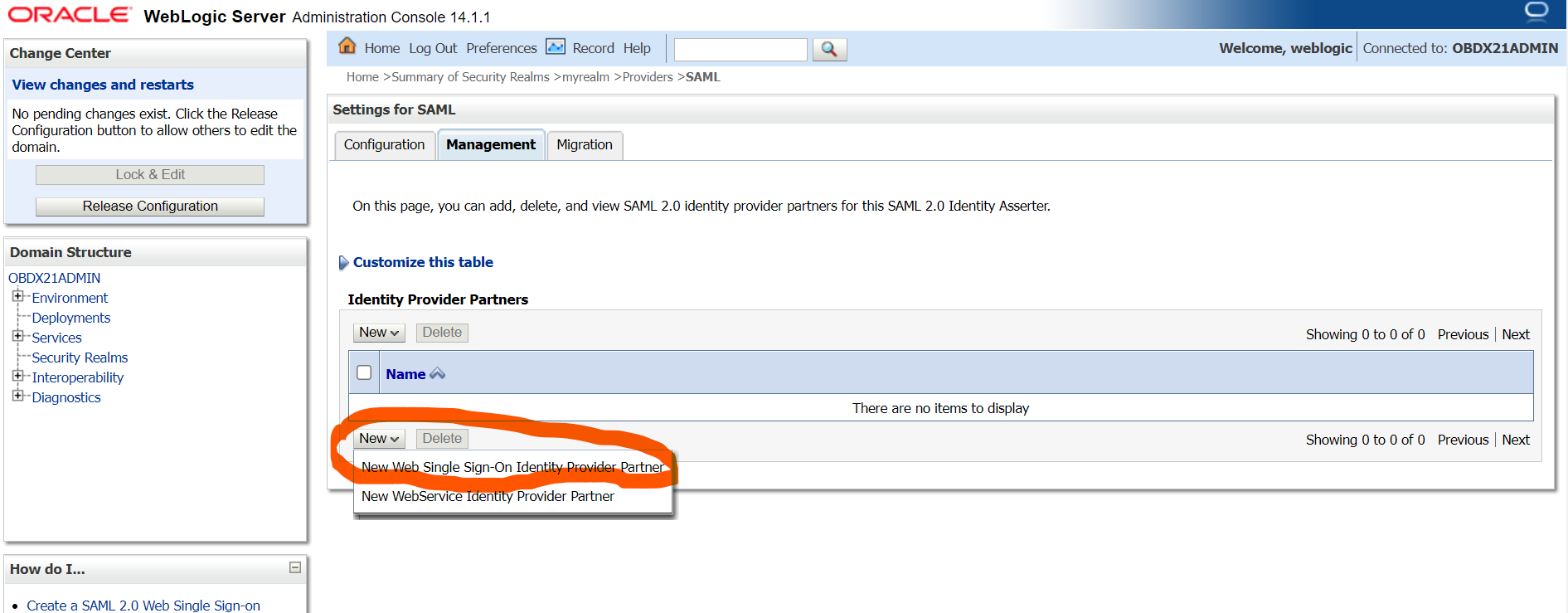This screenshot has height=613, width=1568.
Task: Open Diagnostics in Domain Structure
Action: tap(66, 397)
